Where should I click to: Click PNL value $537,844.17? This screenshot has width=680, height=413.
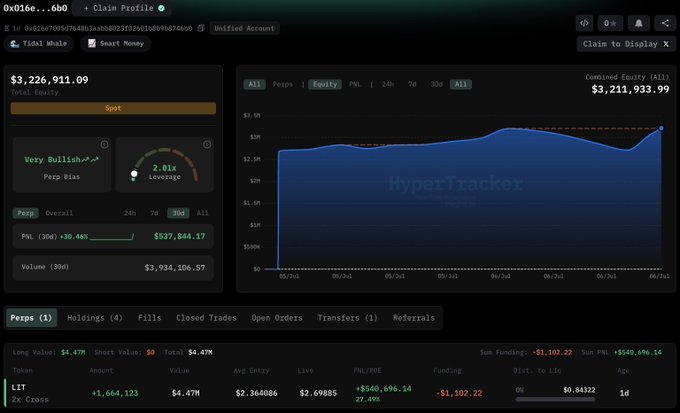click(180, 236)
